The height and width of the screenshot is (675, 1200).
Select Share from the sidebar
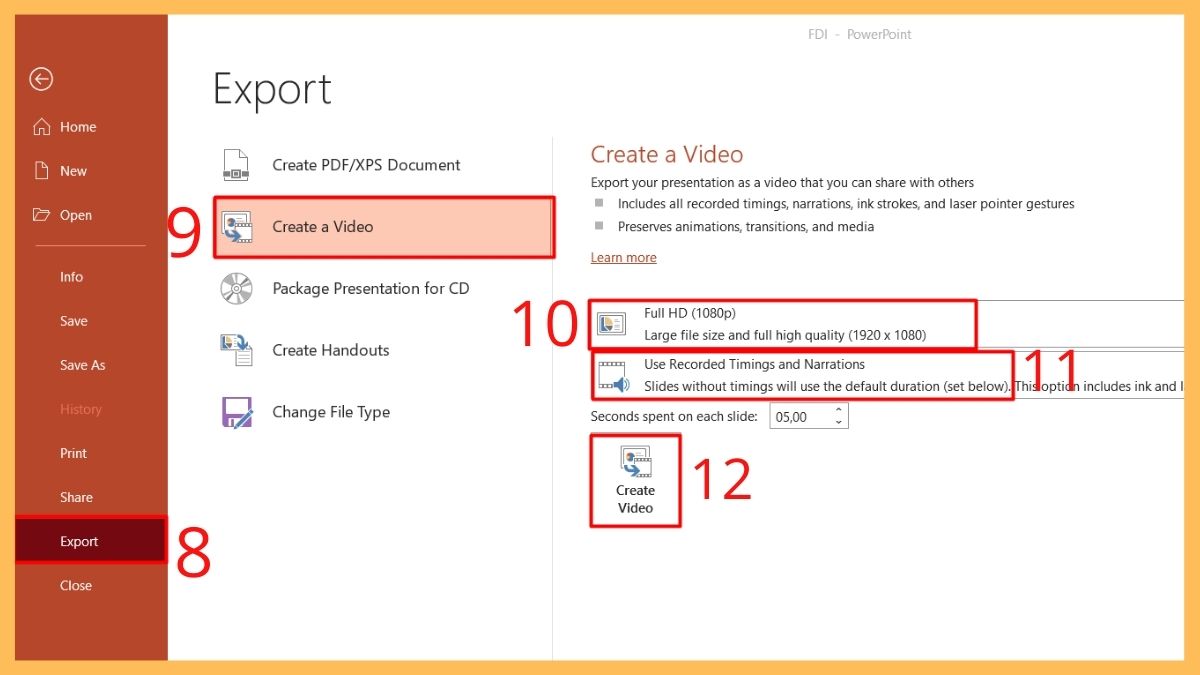(x=76, y=497)
